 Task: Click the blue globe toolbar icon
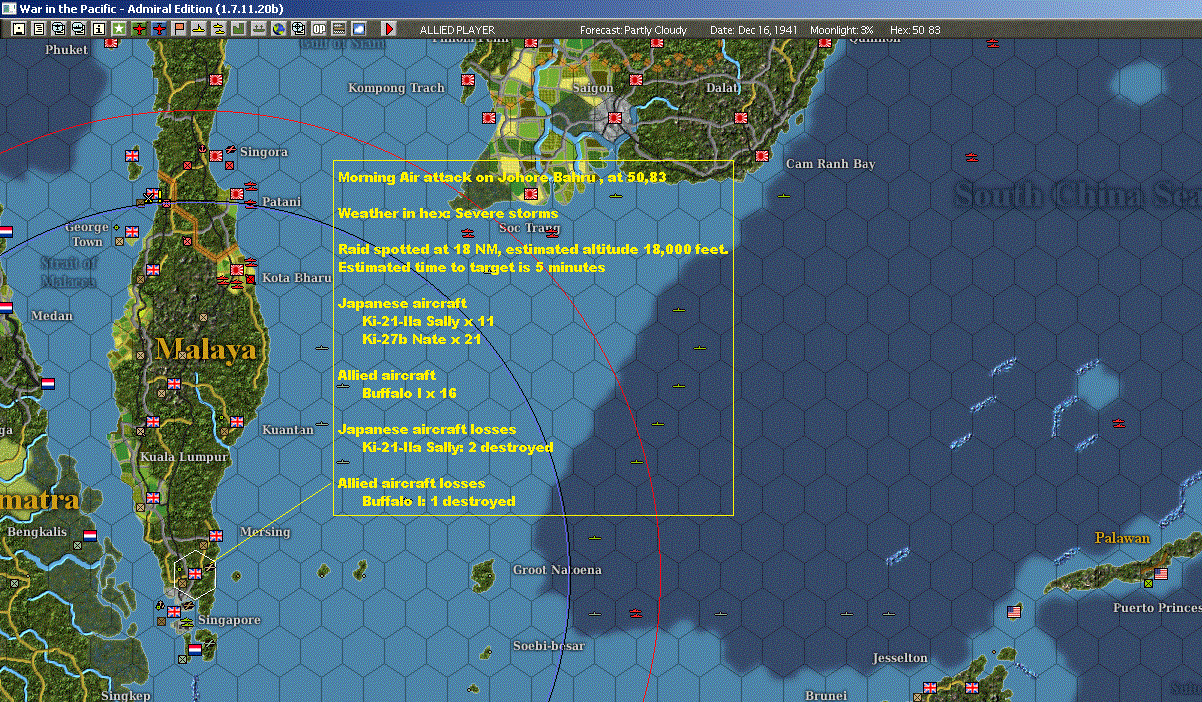click(278, 29)
